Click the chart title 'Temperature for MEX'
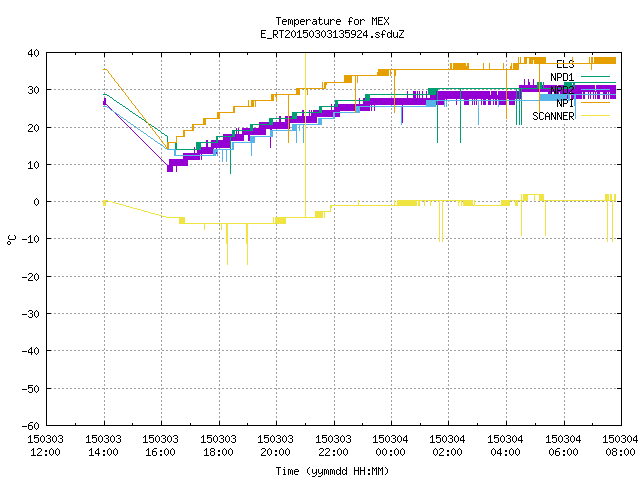640x480 pixels. 332,21
